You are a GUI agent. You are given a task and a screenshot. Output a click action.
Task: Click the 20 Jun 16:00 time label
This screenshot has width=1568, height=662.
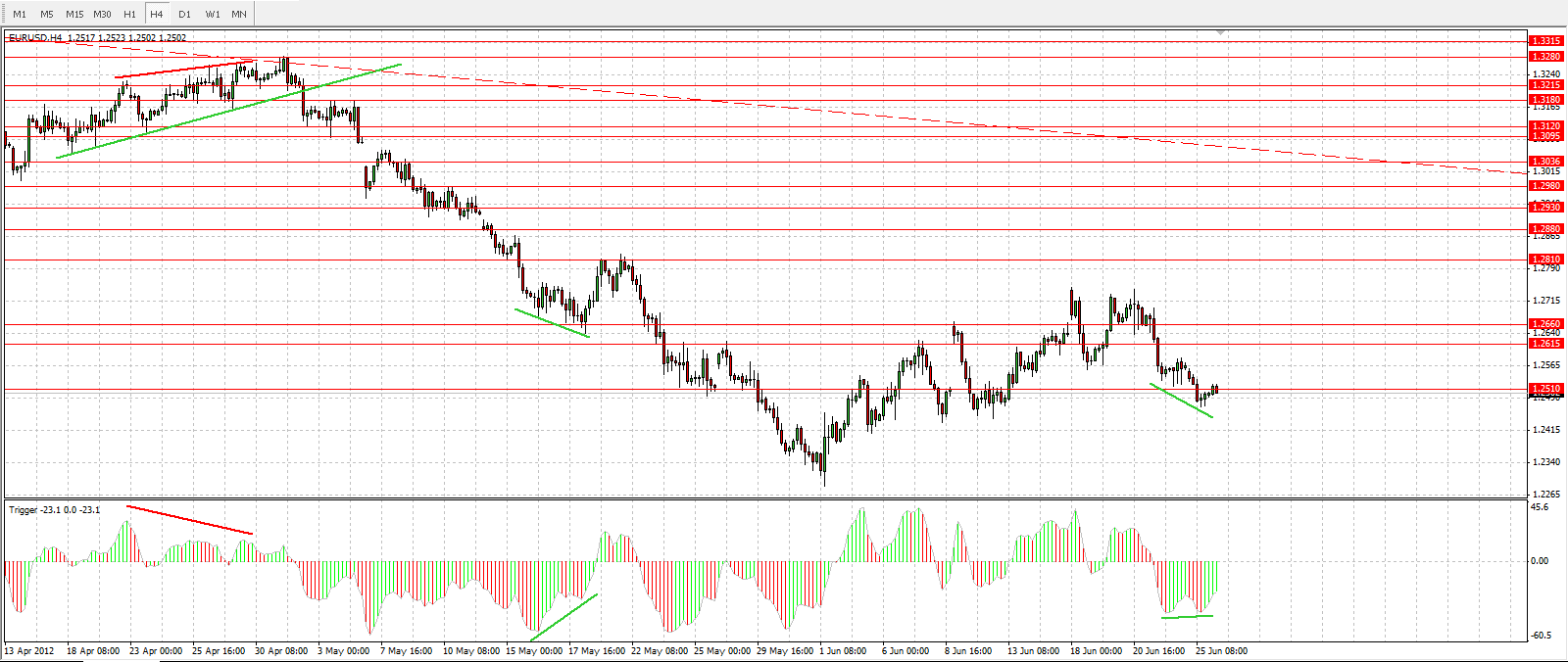click(x=1160, y=650)
